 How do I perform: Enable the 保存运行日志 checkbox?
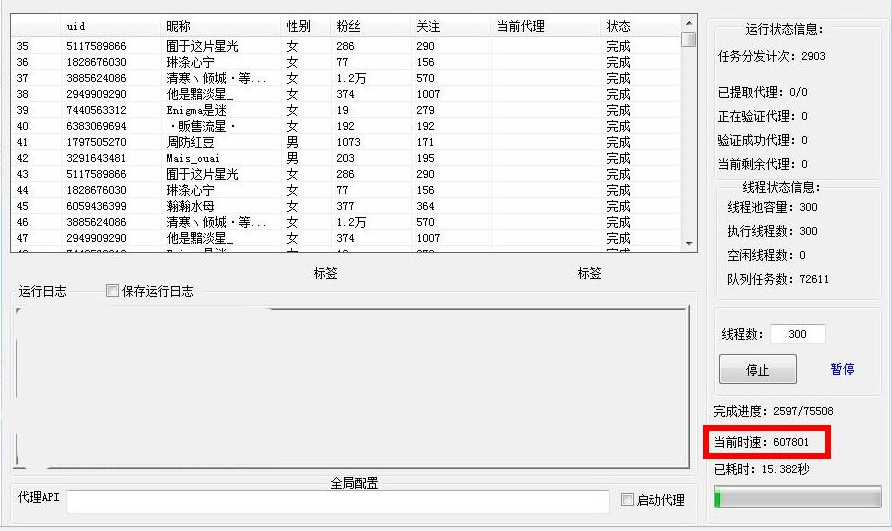click(113, 291)
